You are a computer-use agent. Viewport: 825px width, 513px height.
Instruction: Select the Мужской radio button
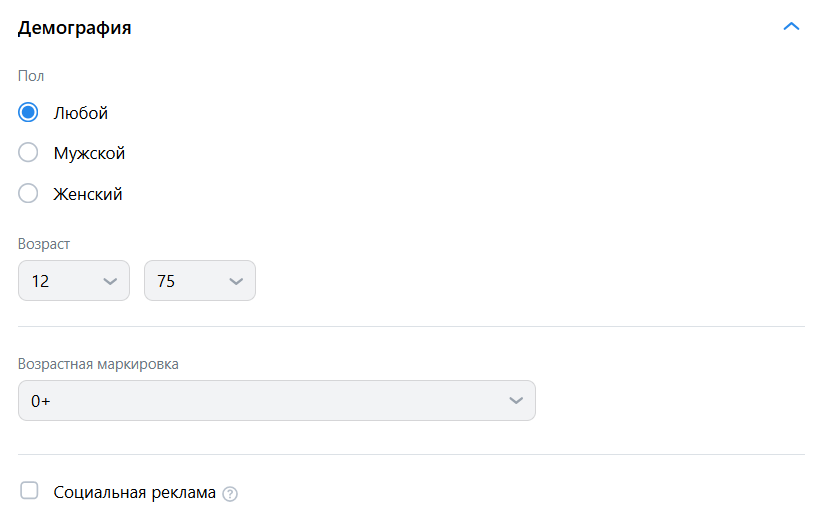point(28,153)
